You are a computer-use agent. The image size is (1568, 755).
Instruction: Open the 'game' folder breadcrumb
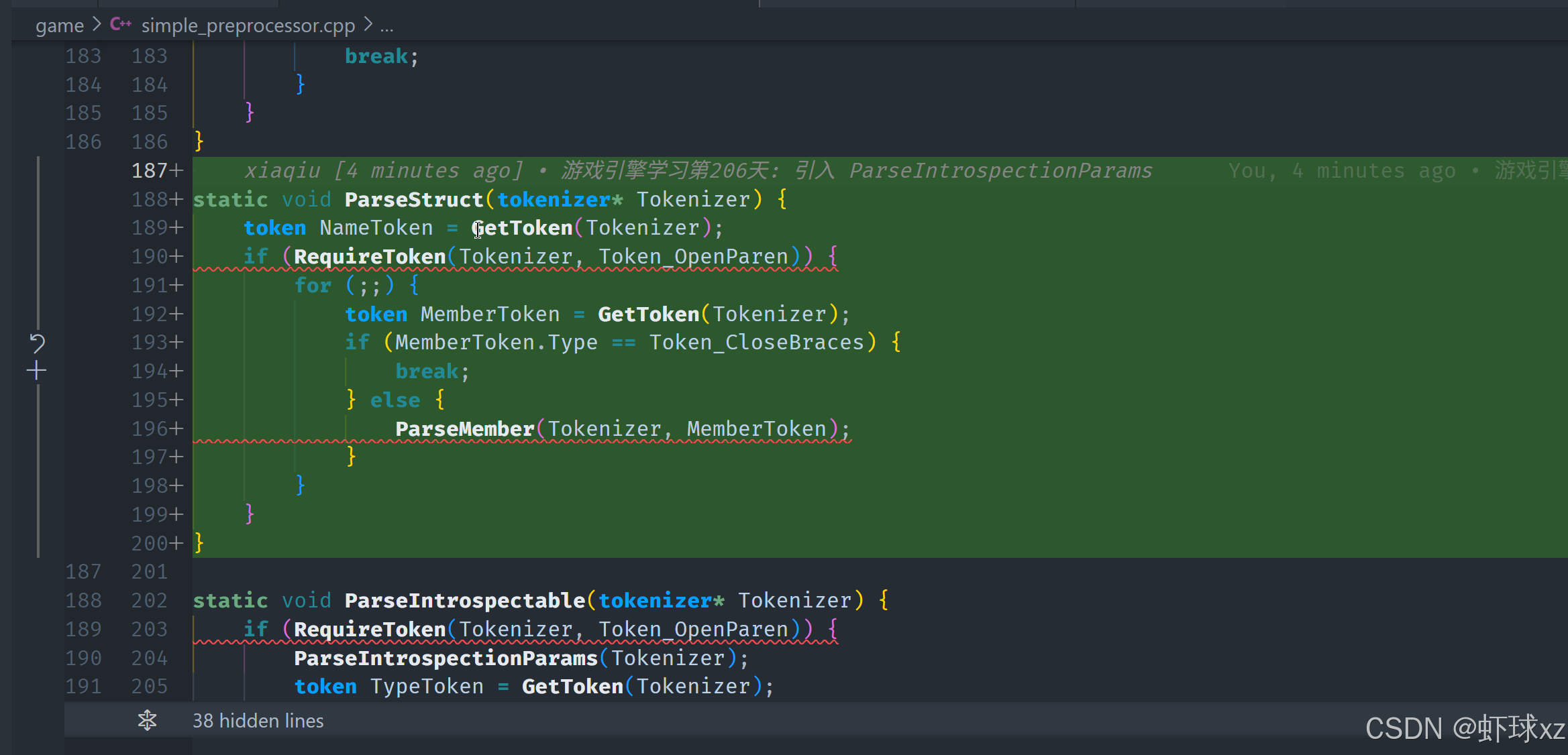(59, 25)
